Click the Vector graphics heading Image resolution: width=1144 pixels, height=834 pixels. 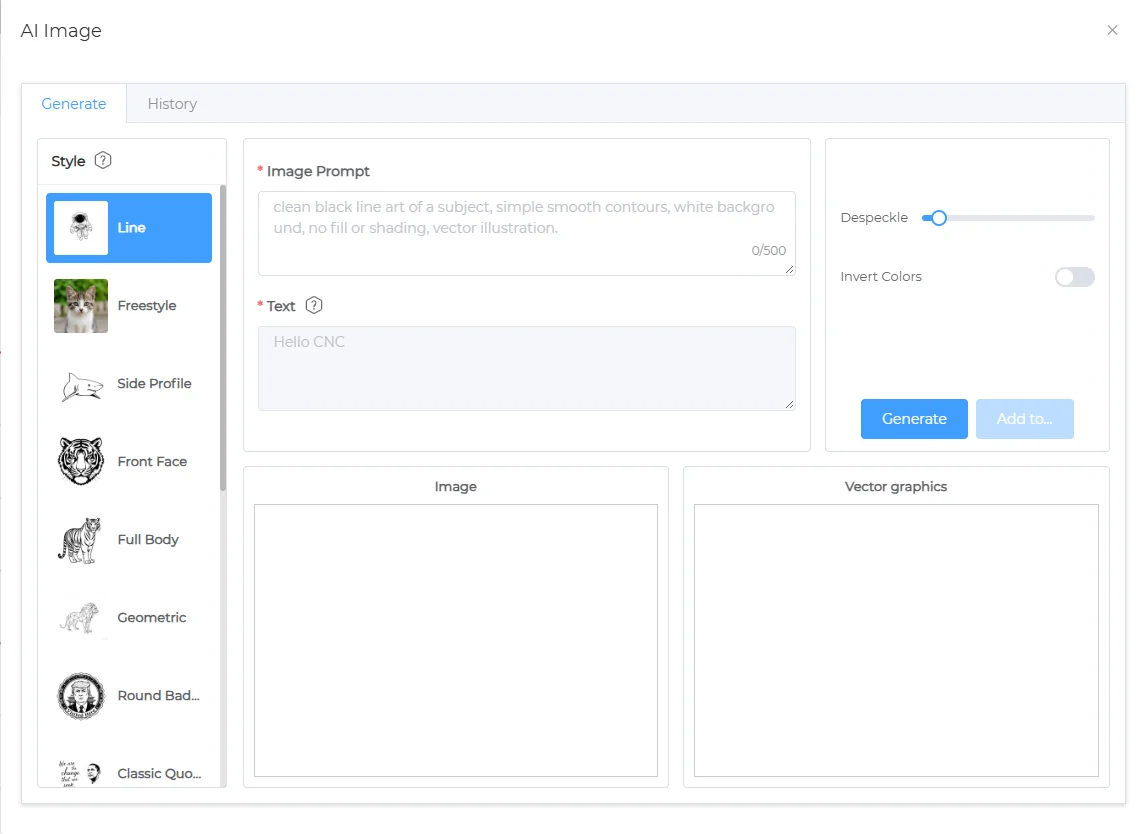pyautogui.click(x=896, y=487)
